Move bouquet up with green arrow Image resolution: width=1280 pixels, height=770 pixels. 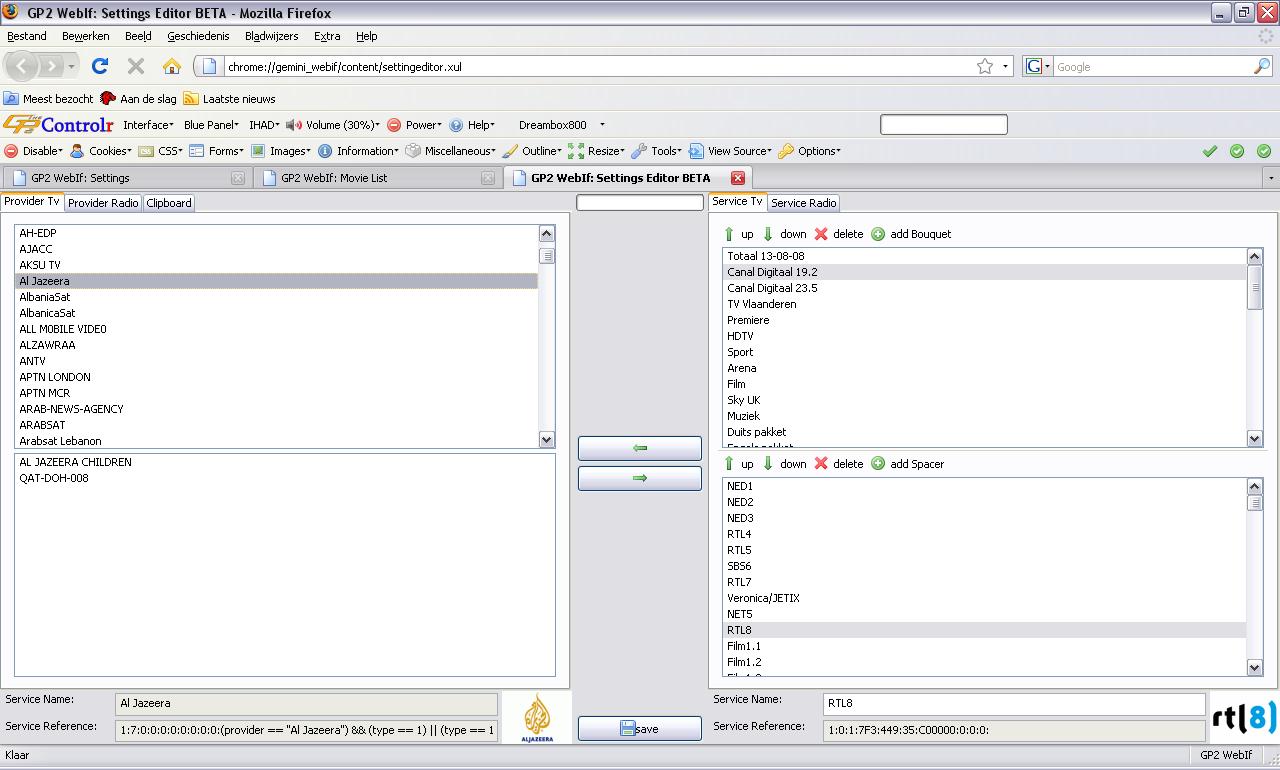tap(739, 234)
